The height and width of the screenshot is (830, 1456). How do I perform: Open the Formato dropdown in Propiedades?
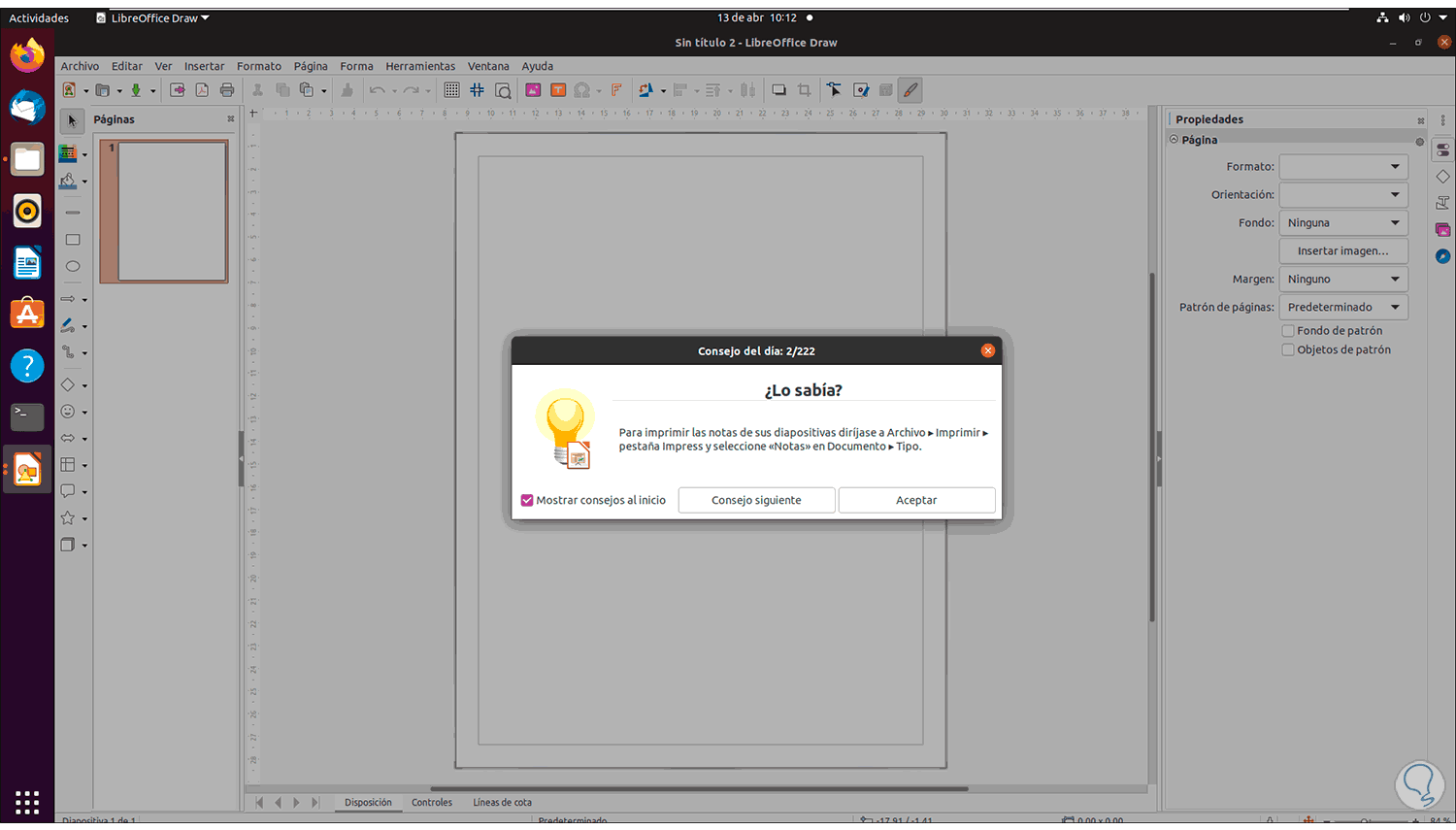point(1395,166)
